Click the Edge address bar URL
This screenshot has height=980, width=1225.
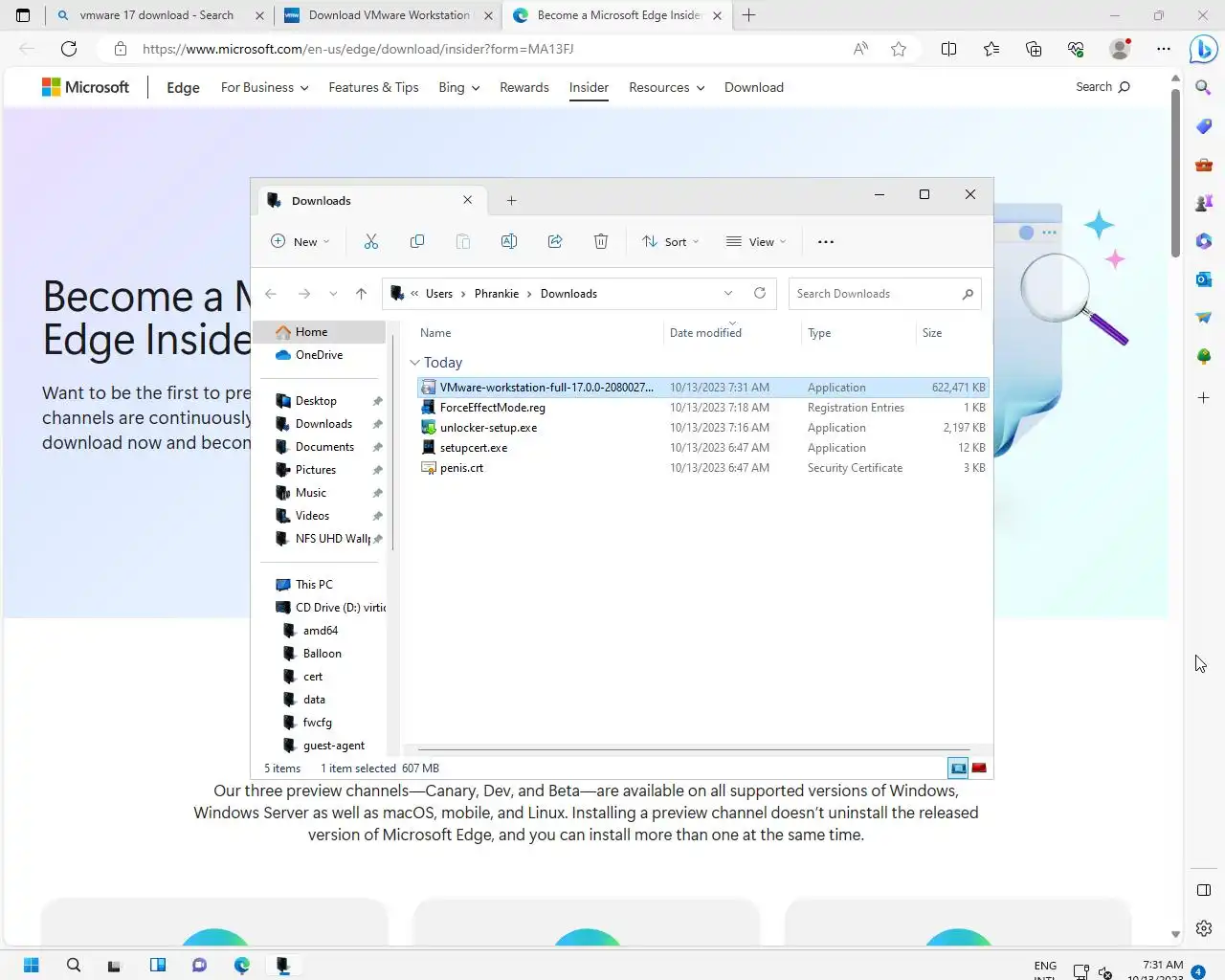(x=358, y=49)
